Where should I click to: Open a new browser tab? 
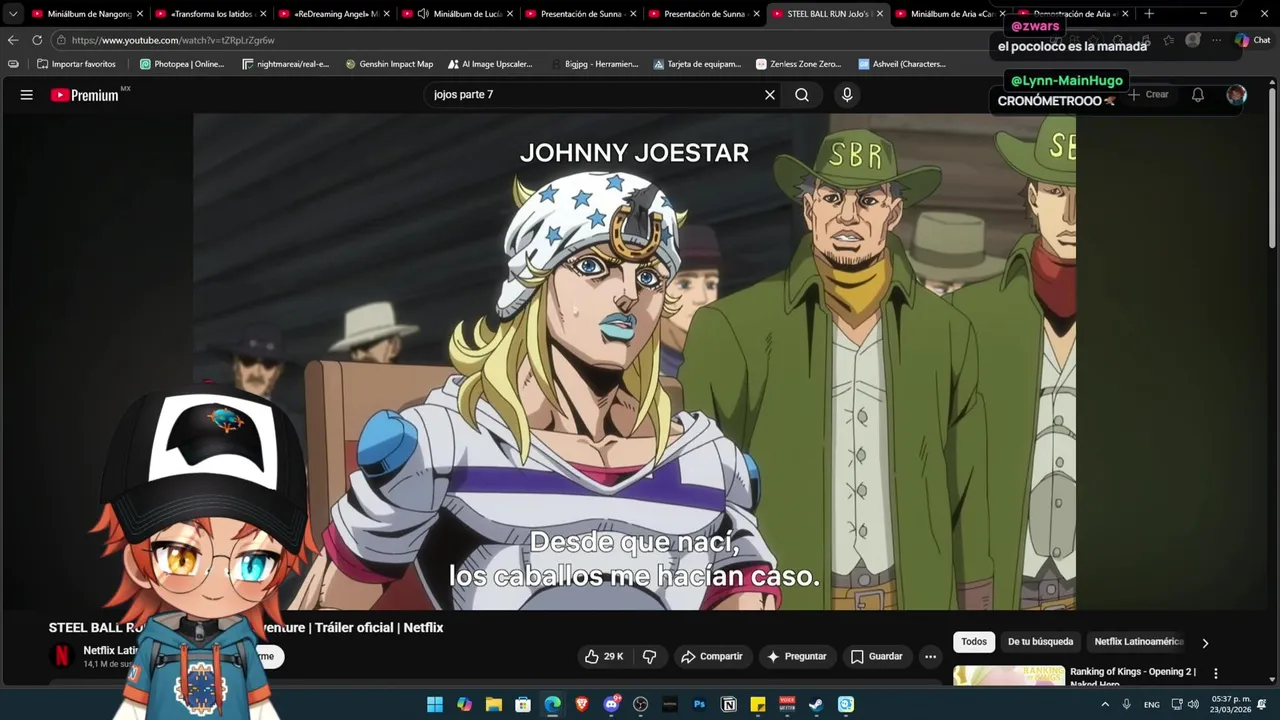point(1149,14)
